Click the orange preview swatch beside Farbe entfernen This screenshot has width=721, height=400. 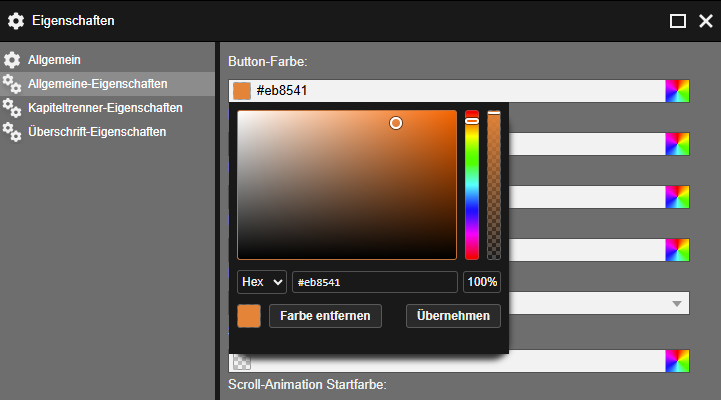coord(249,316)
